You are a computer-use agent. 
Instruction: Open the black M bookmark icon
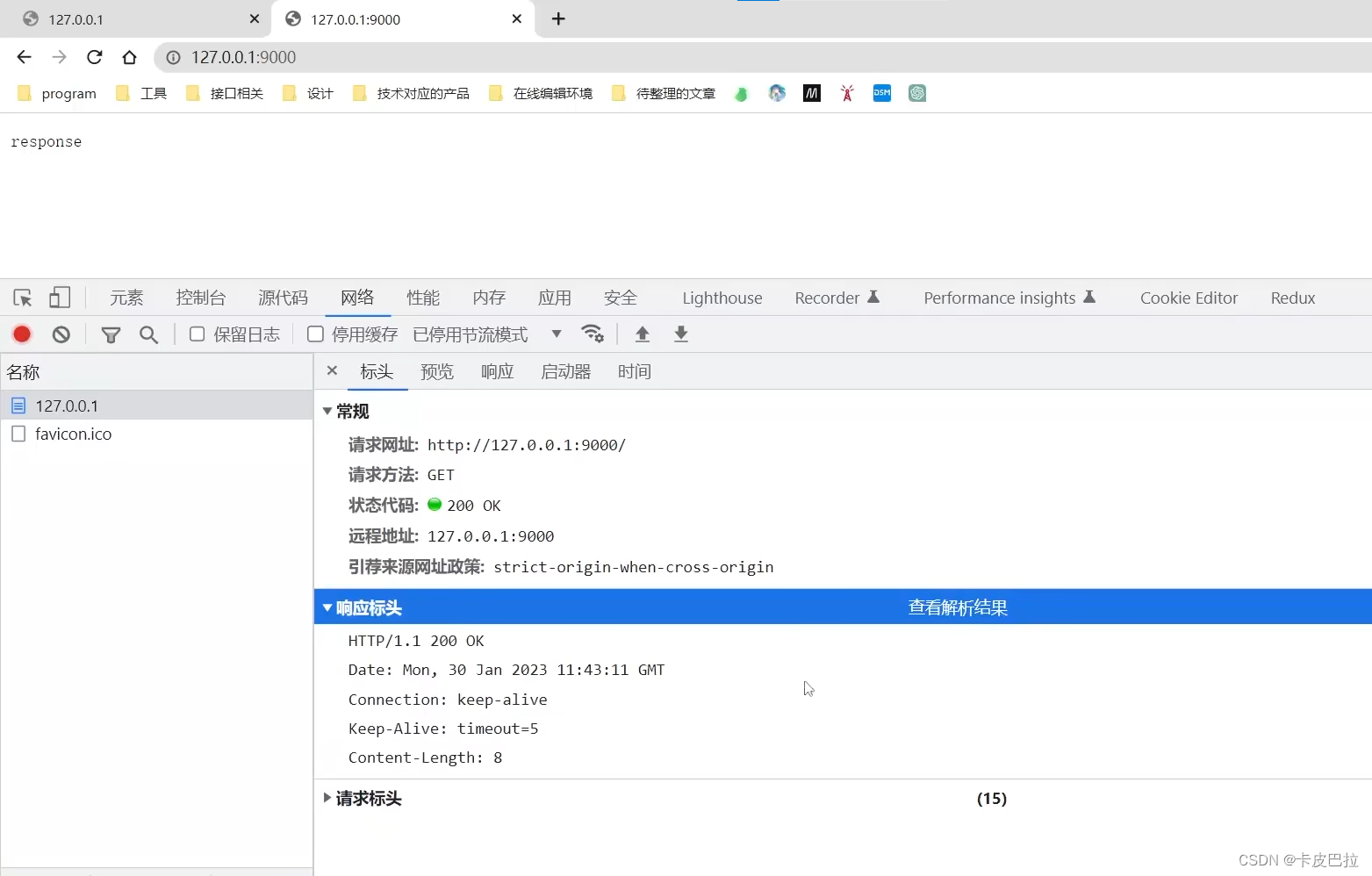point(812,93)
